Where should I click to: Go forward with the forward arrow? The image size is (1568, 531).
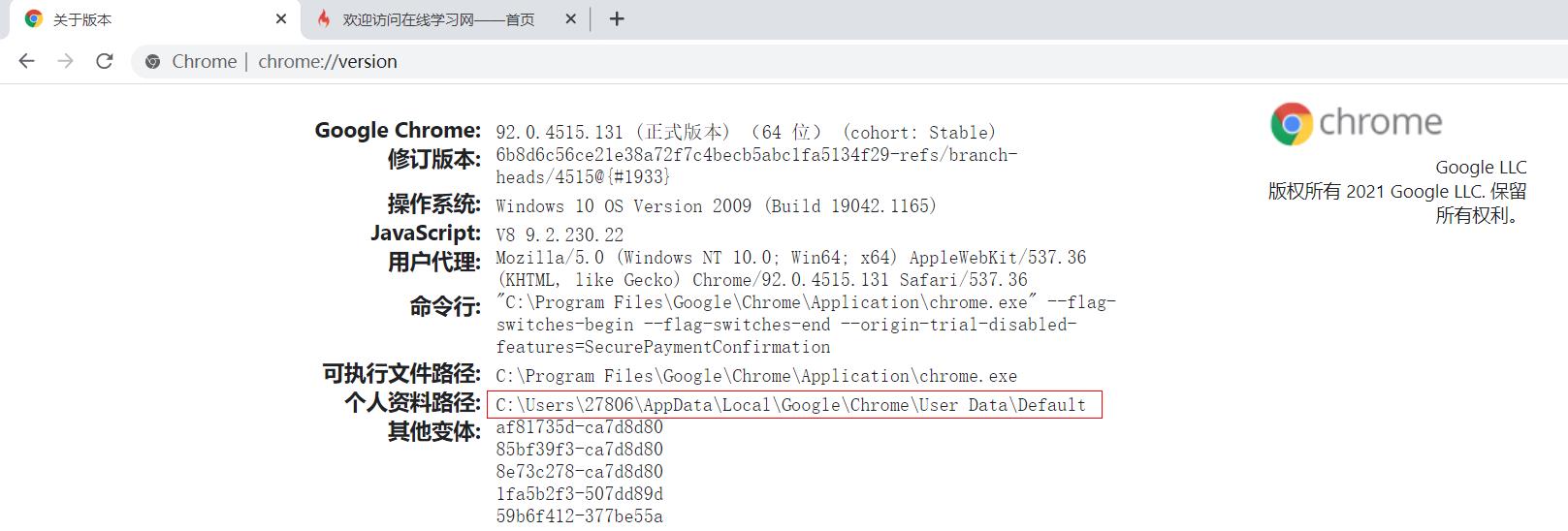point(65,61)
